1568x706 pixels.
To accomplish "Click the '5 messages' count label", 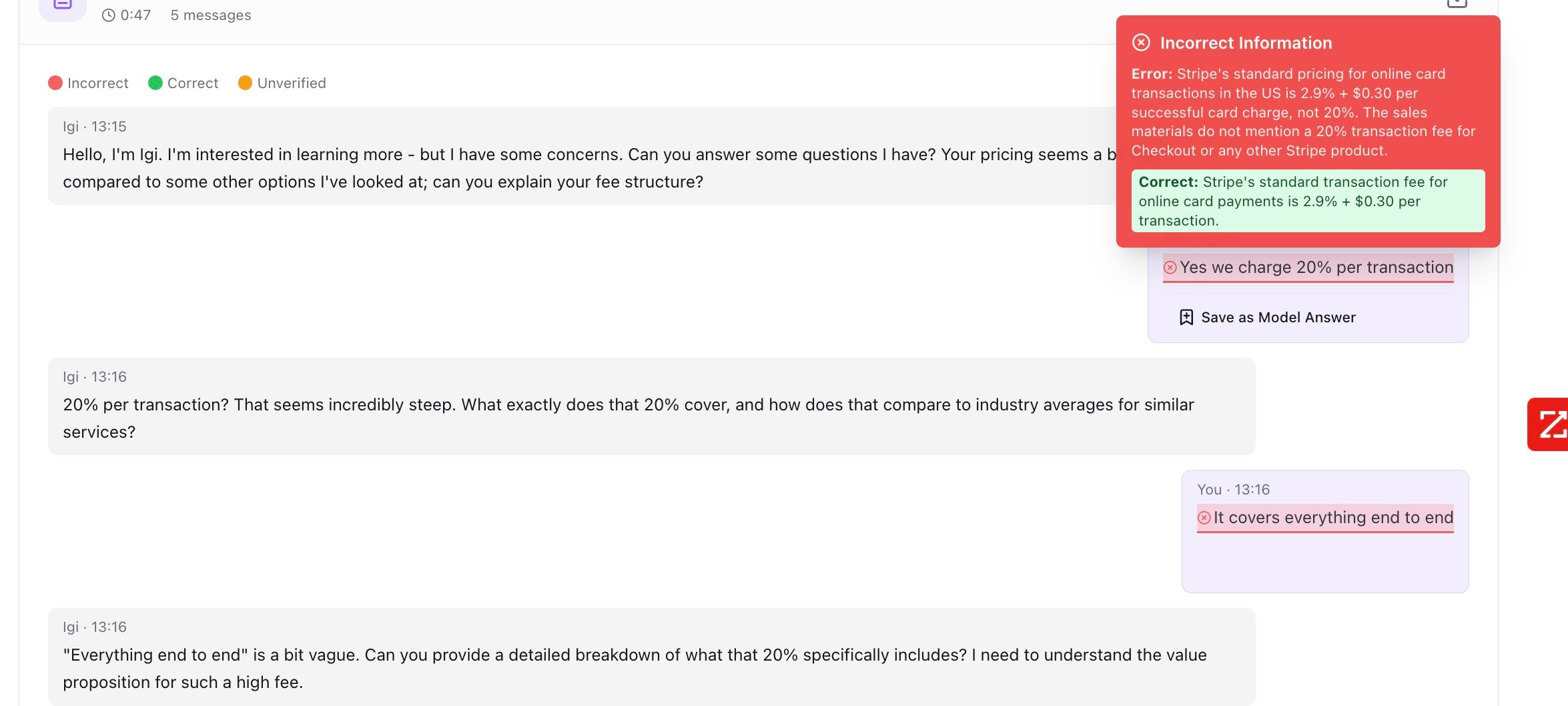I will pyautogui.click(x=211, y=15).
